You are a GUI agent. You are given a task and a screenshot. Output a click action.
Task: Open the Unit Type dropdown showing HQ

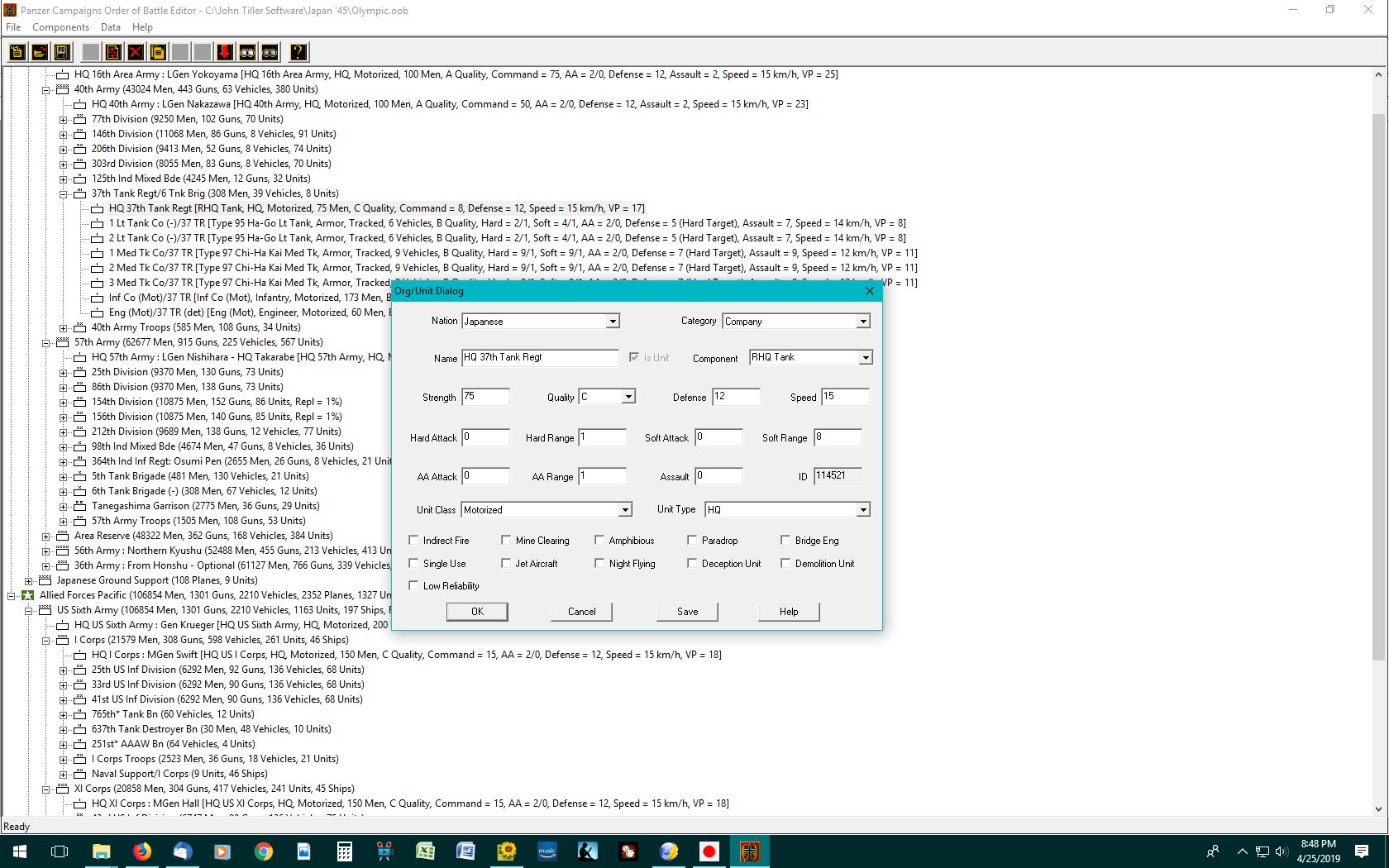(863, 509)
